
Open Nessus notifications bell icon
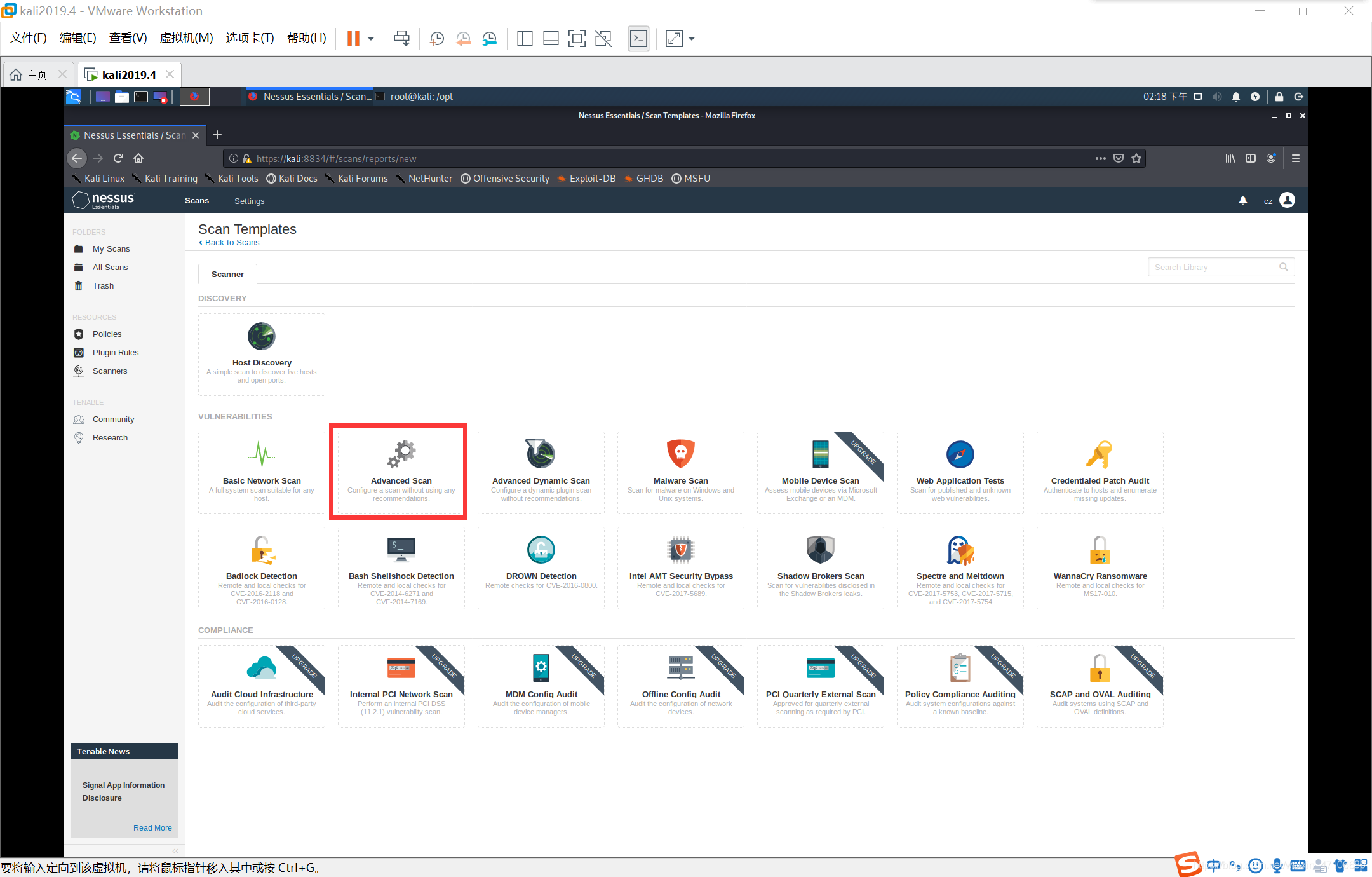(x=1242, y=201)
